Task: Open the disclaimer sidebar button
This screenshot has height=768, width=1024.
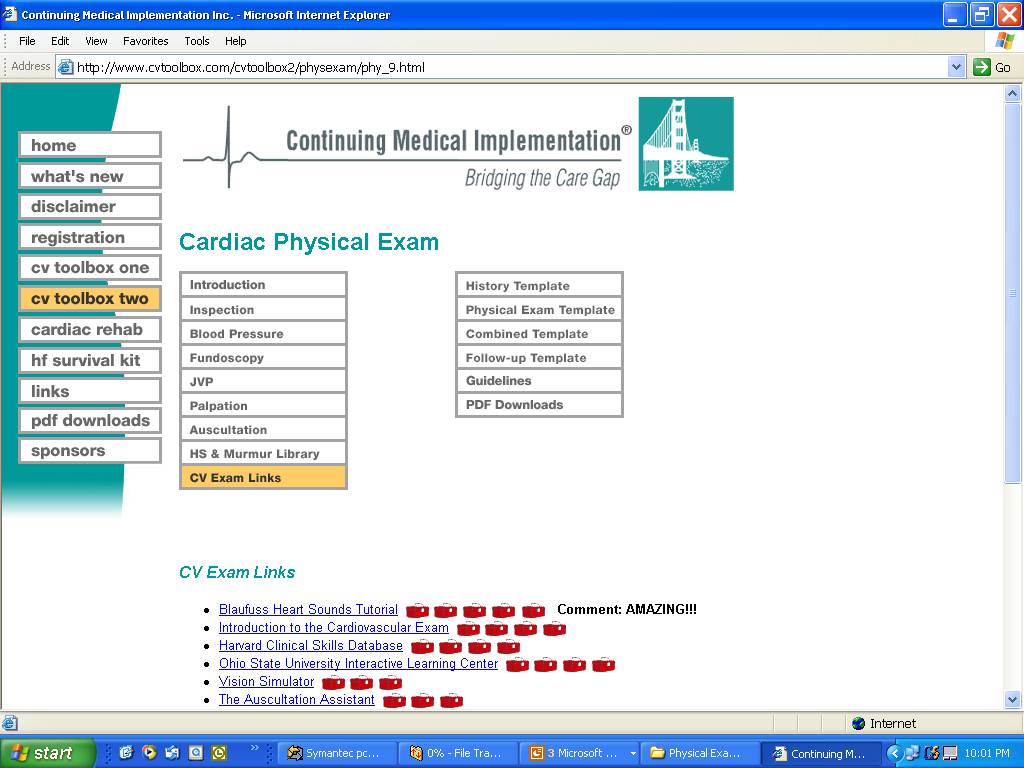Action: [89, 206]
